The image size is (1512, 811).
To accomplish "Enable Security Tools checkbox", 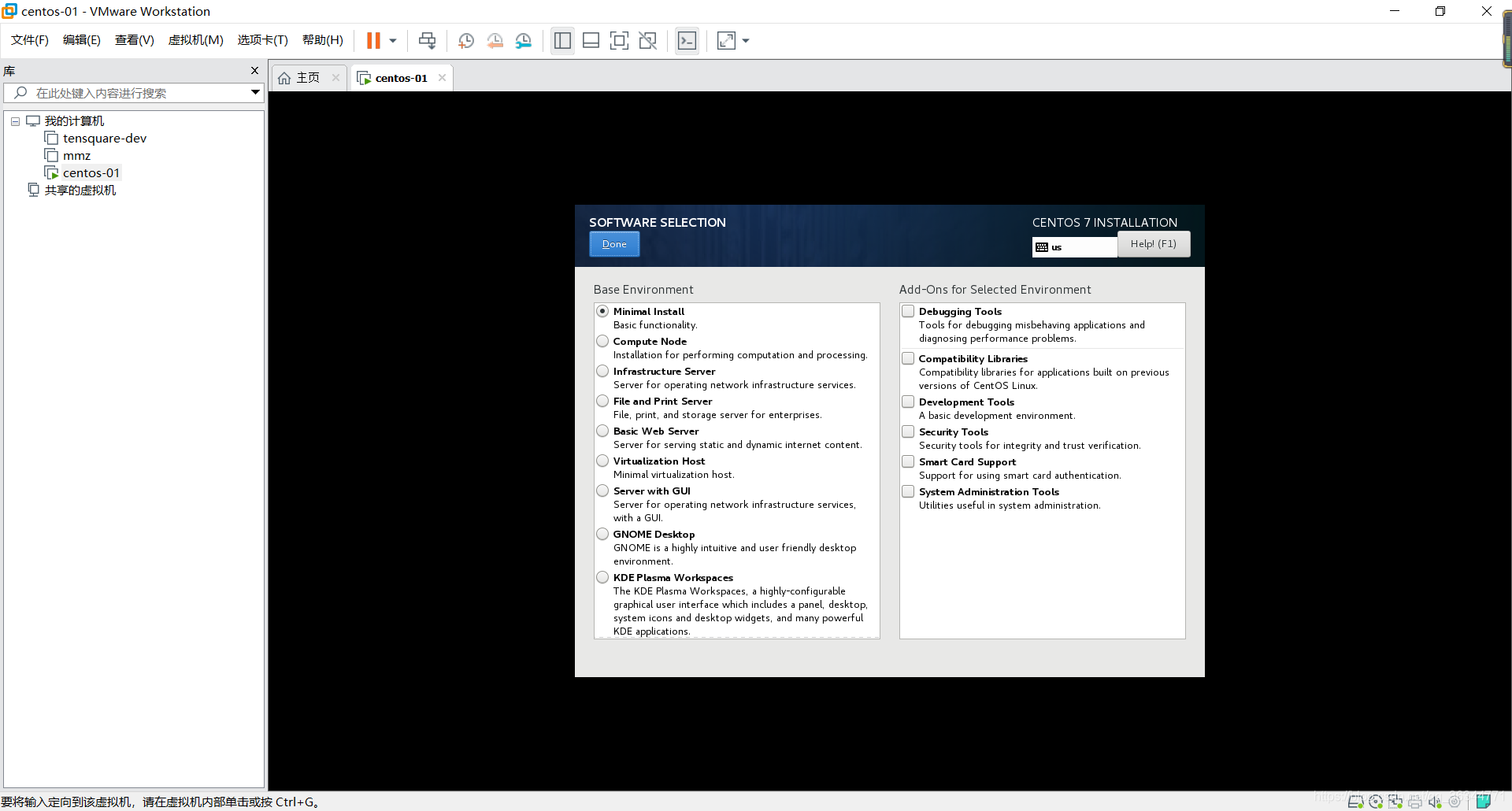I will [908, 431].
